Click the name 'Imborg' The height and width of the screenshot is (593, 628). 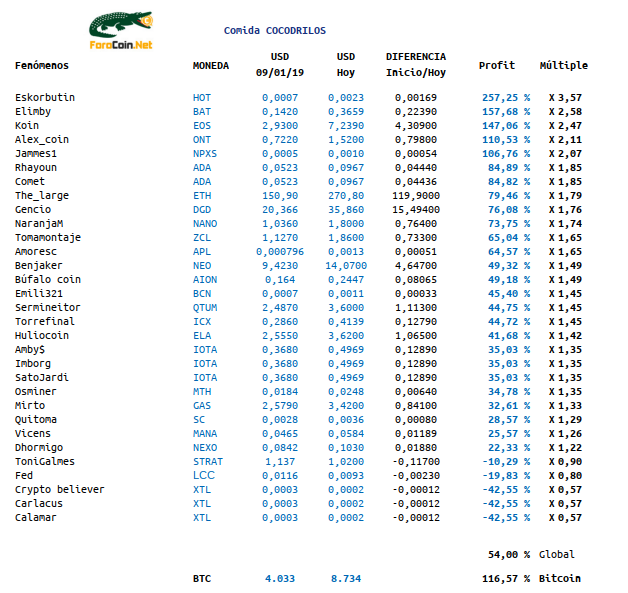pyautogui.click(x=33, y=364)
